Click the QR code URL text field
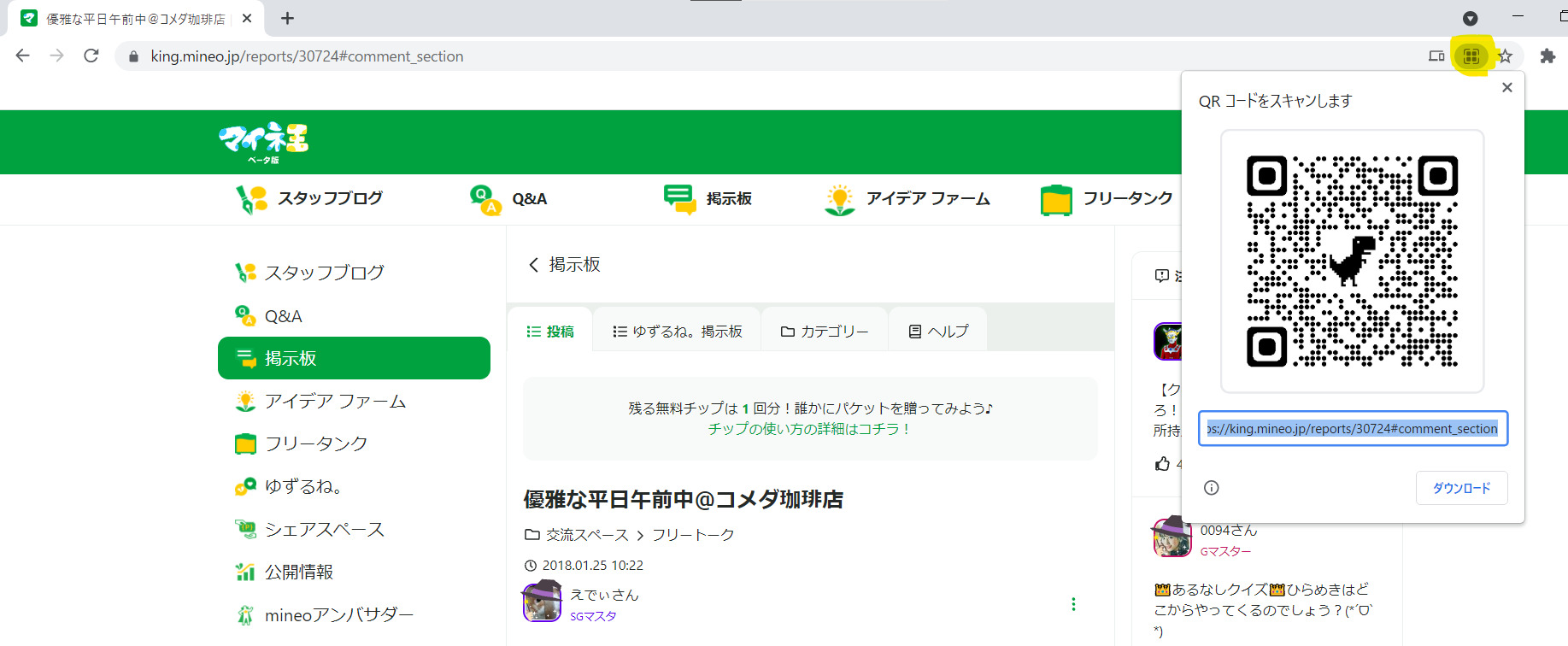Viewport: 1568px width, 646px height. 1352,429
